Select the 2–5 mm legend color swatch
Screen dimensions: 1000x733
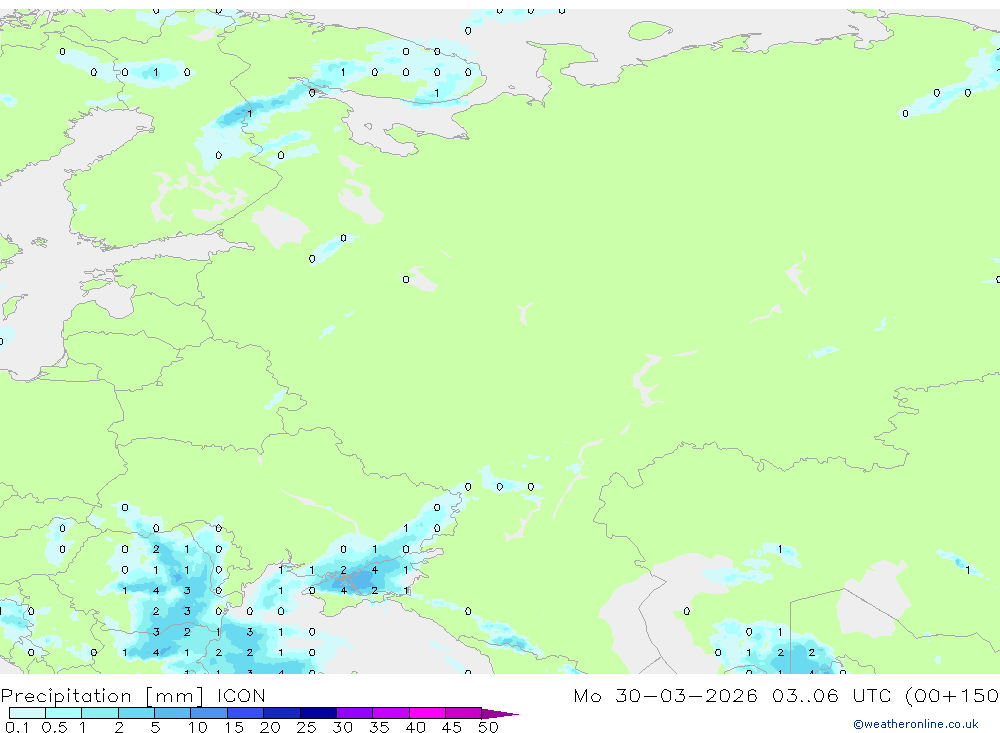coord(136,713)
